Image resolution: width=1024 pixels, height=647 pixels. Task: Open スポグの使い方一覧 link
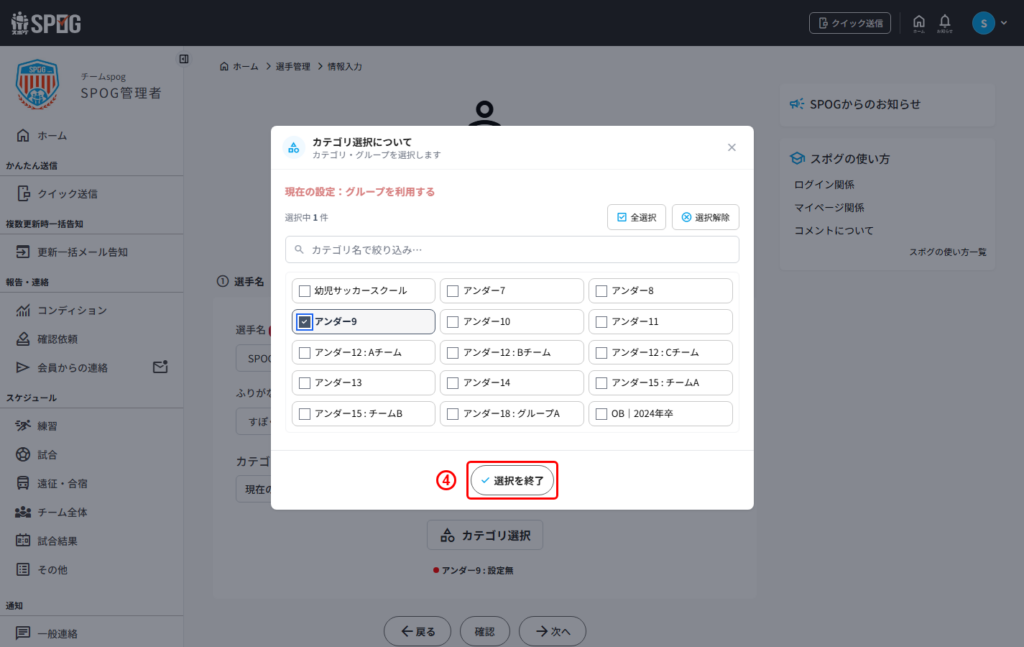948,252
